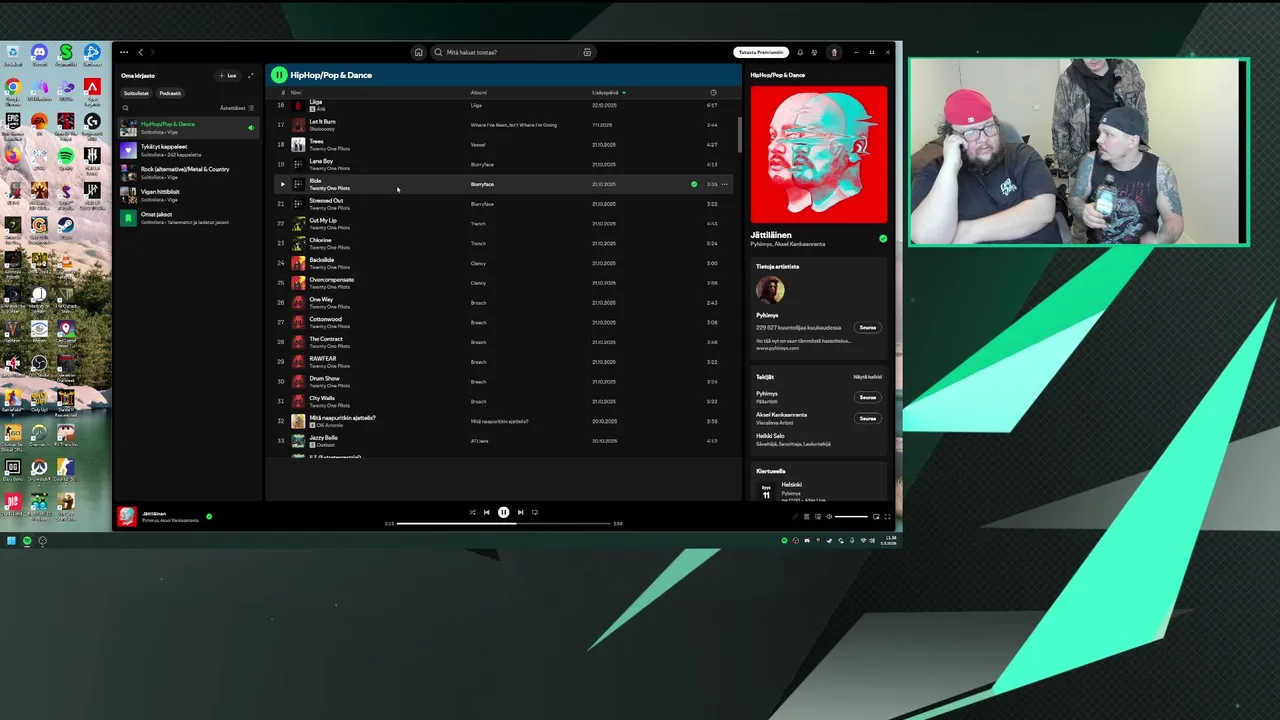The height and width of the screenshot is (720, 1280).
Task: Skip to next track
Action: [x=520, y=512]
